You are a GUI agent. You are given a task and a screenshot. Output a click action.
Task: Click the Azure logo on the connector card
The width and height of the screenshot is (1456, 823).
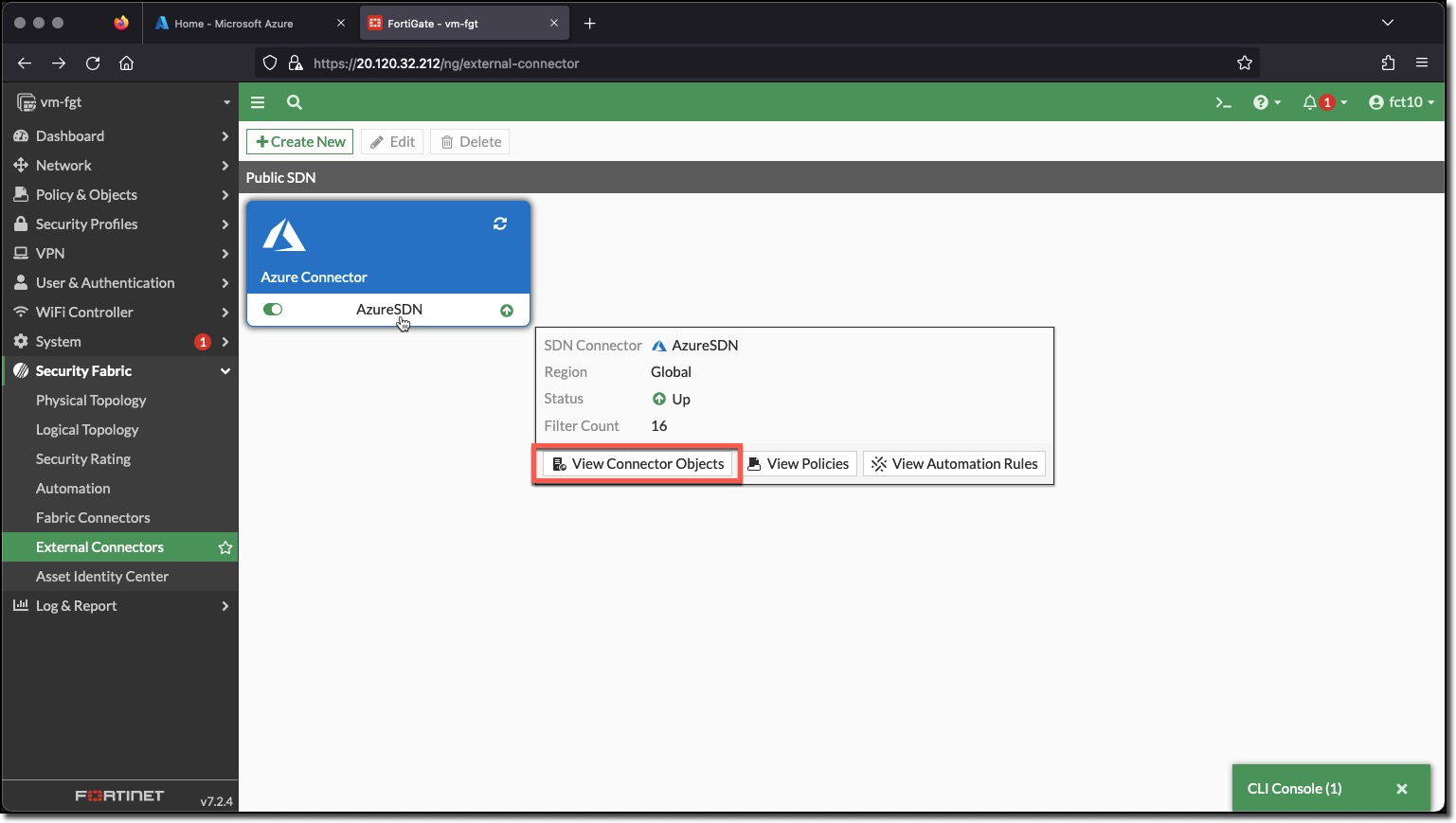[x=284, y=235]
